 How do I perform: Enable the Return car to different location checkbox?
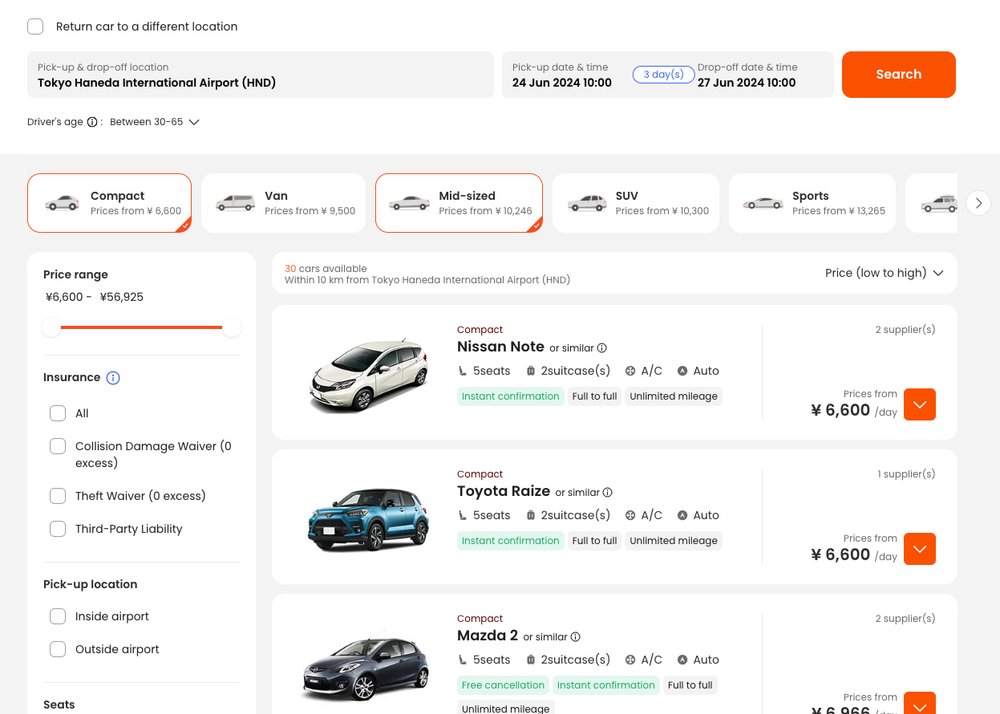tap(34, 26)
